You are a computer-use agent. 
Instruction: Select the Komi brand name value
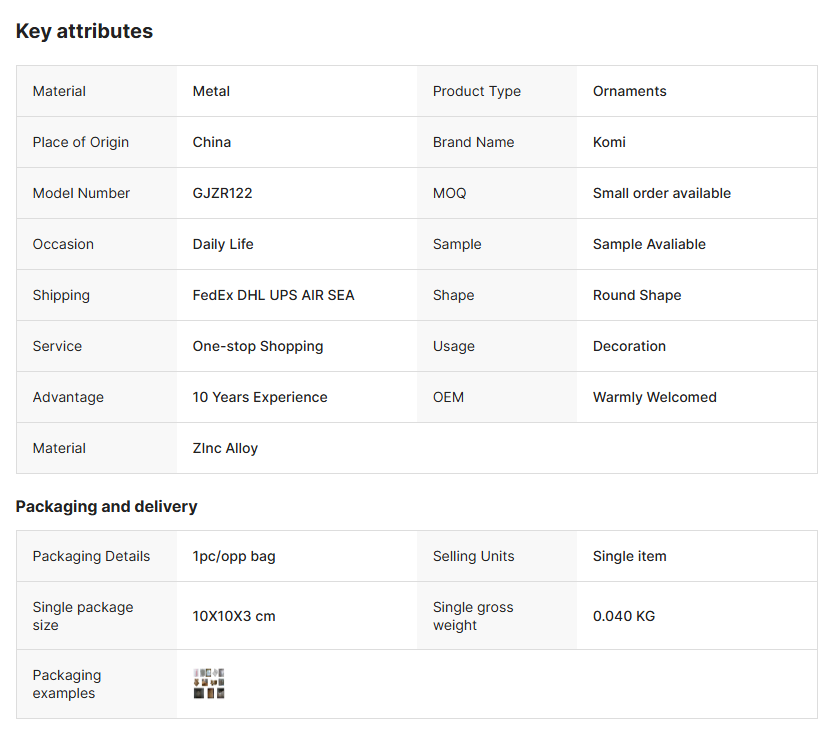tap(609, 142)
